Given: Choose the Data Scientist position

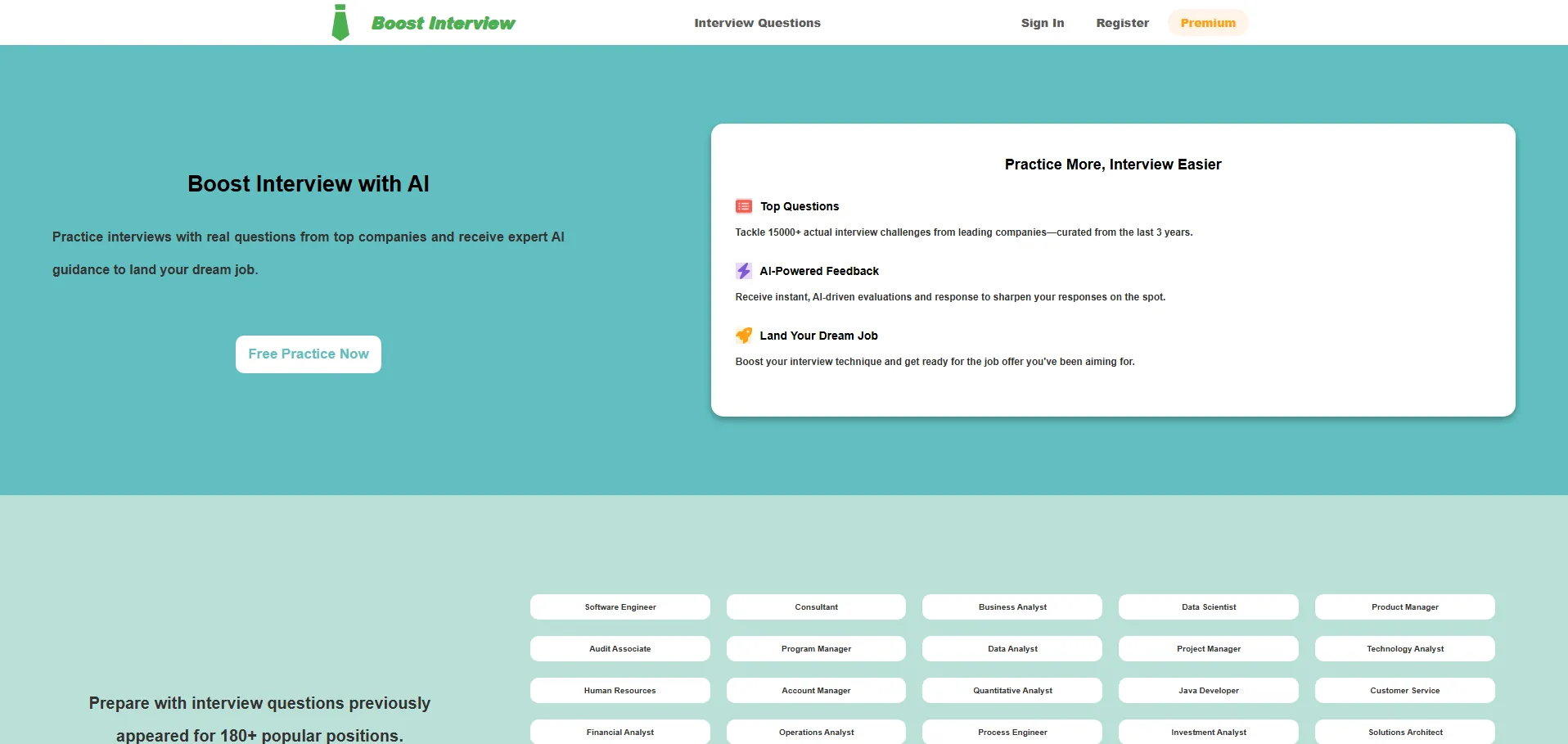Looking at the screenshot, I should [x=1208, y=607].
